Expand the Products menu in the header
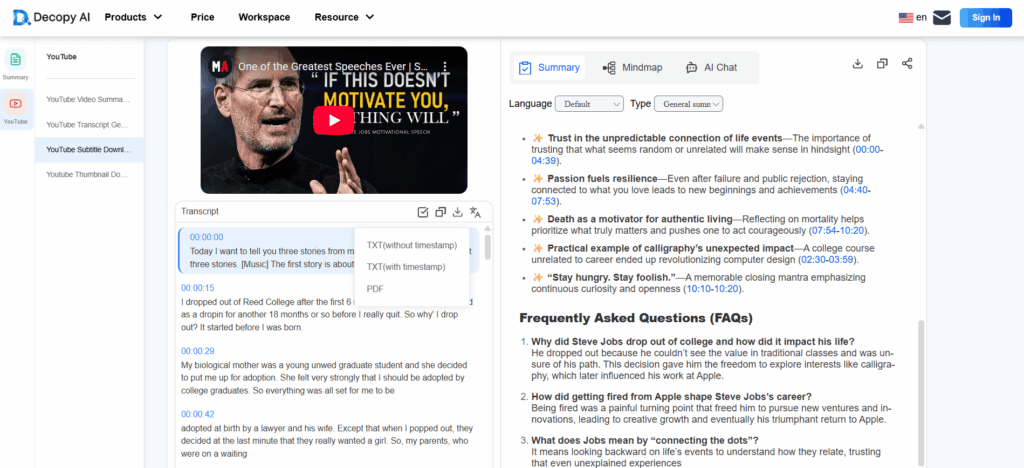The height and width of the screenshot is (468, 1024). pyautogui.click(x=133, y=17)
